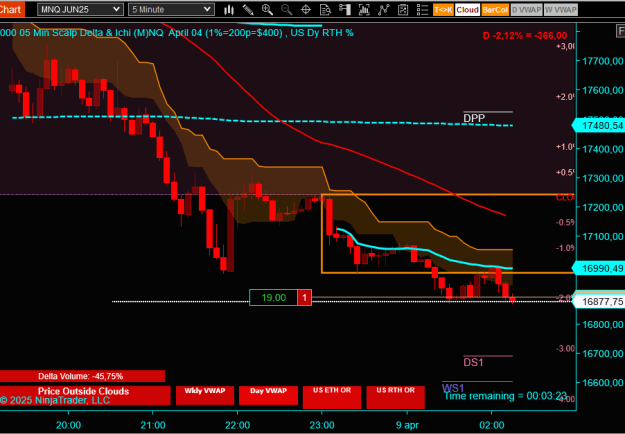Click the 16600,00 price axis label
Image resolution: width=625 pixels, height=434 pixels.
(x=603, y=383)
